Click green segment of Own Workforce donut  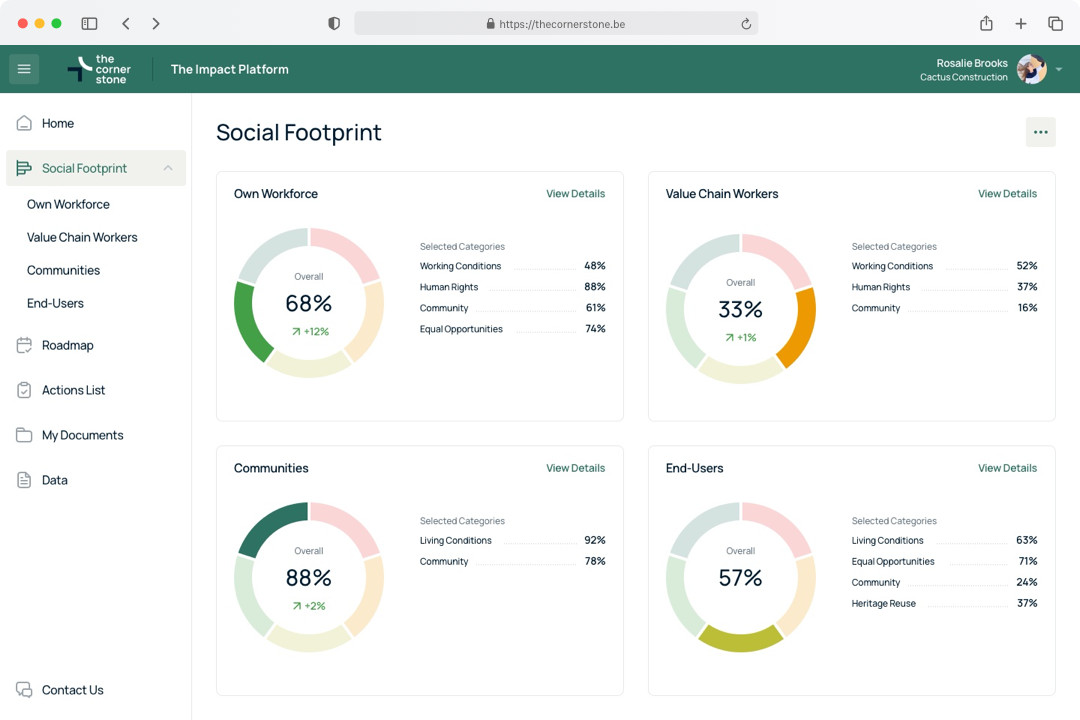(248, 321)
